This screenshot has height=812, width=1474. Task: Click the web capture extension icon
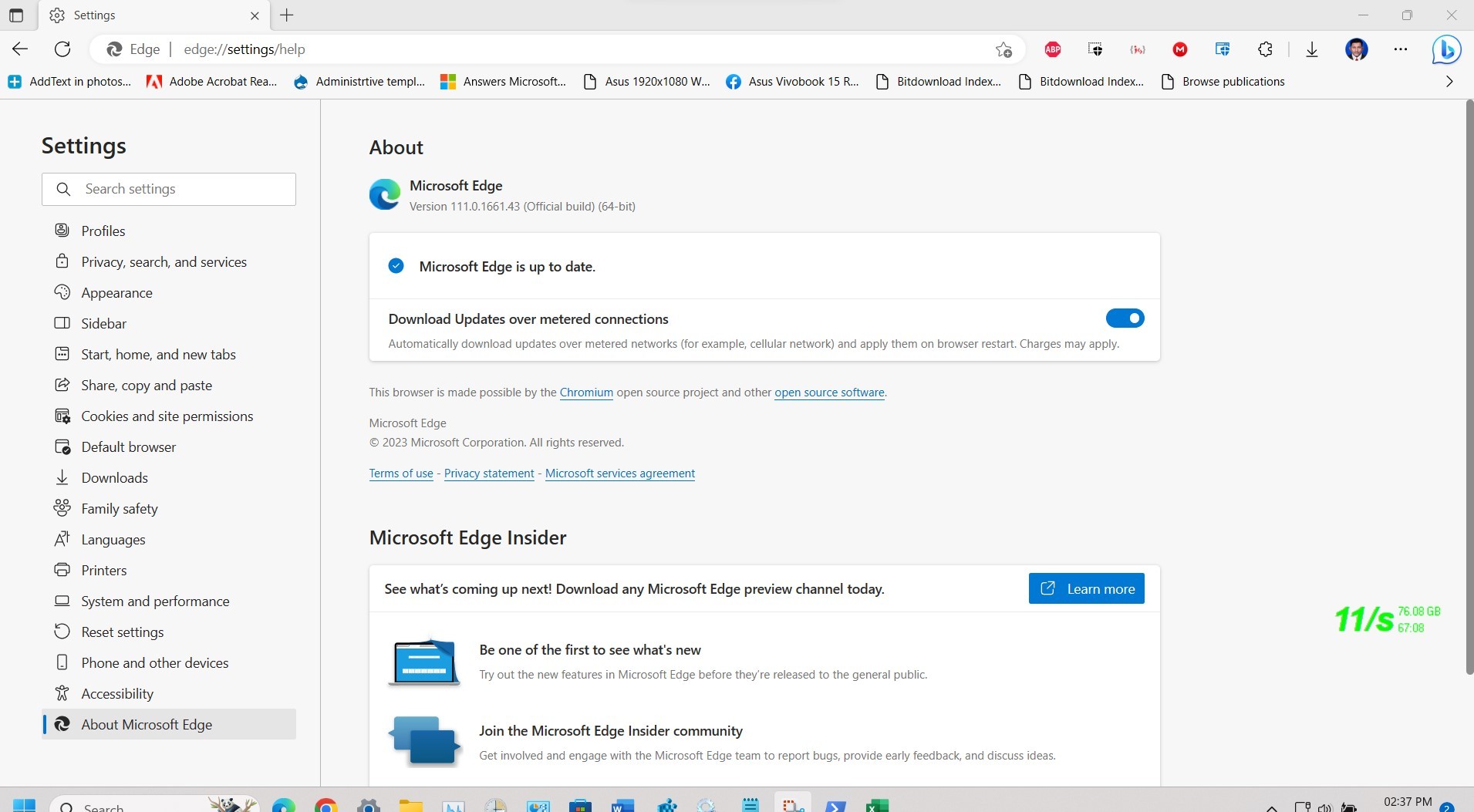click(x=1095, y=49)
